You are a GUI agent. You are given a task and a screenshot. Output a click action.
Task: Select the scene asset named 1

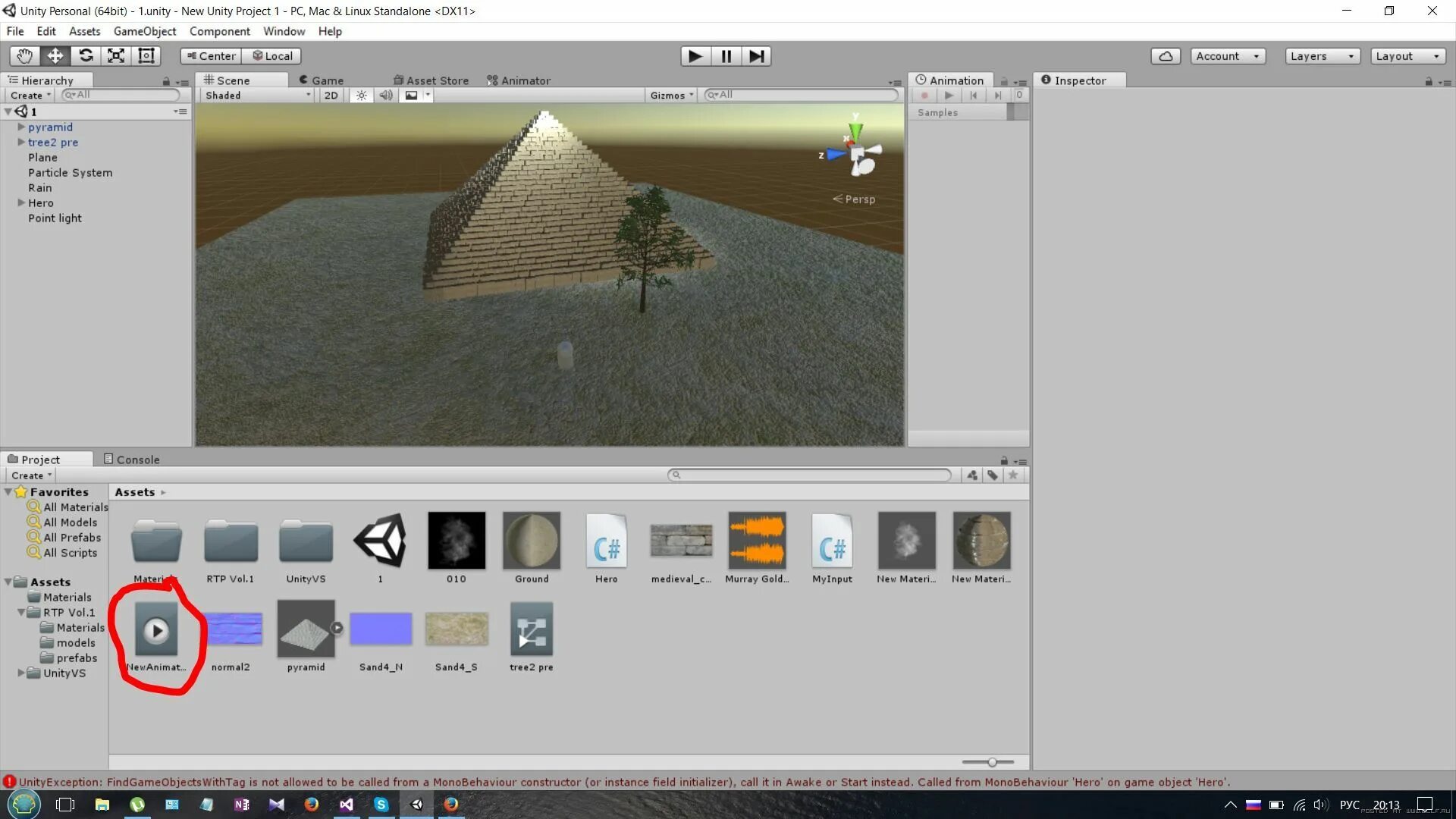click(x=381, y=548)
